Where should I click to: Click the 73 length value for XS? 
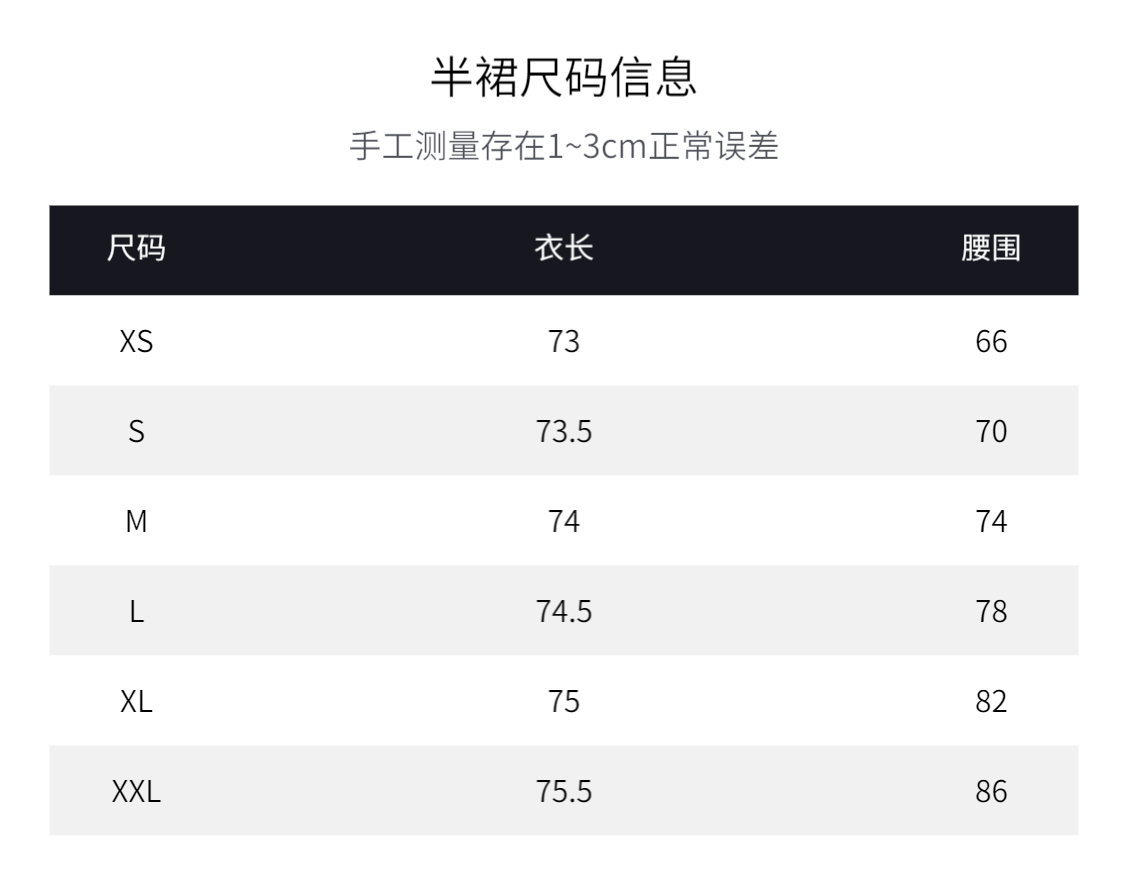click(x=564, y=342)
